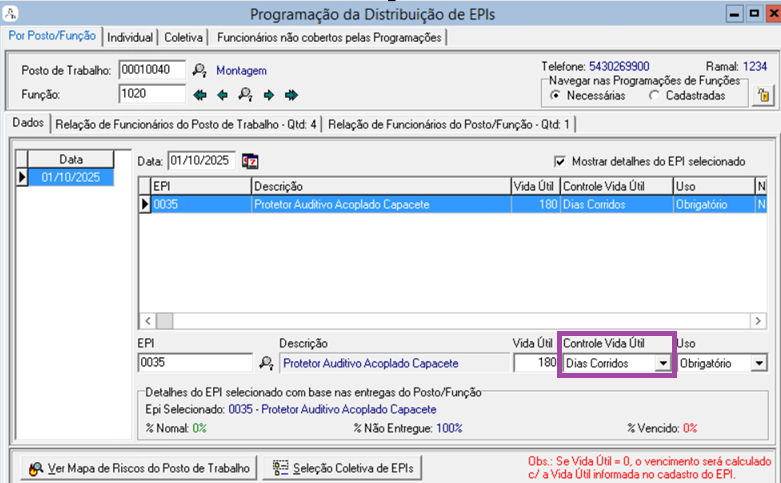Viewport: 781px width, 483px height.
Task: Click Ver Mapa de Riscos do Posto de Trabalho
Action: point(140,468)
